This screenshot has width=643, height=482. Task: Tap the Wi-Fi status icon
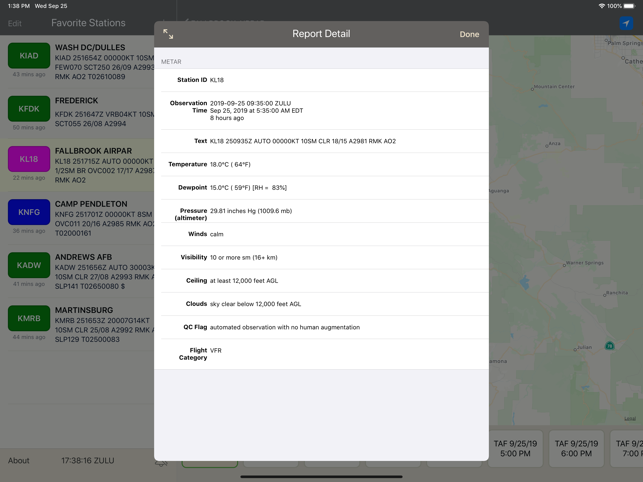pyautogui.click(x=602, y=6)
